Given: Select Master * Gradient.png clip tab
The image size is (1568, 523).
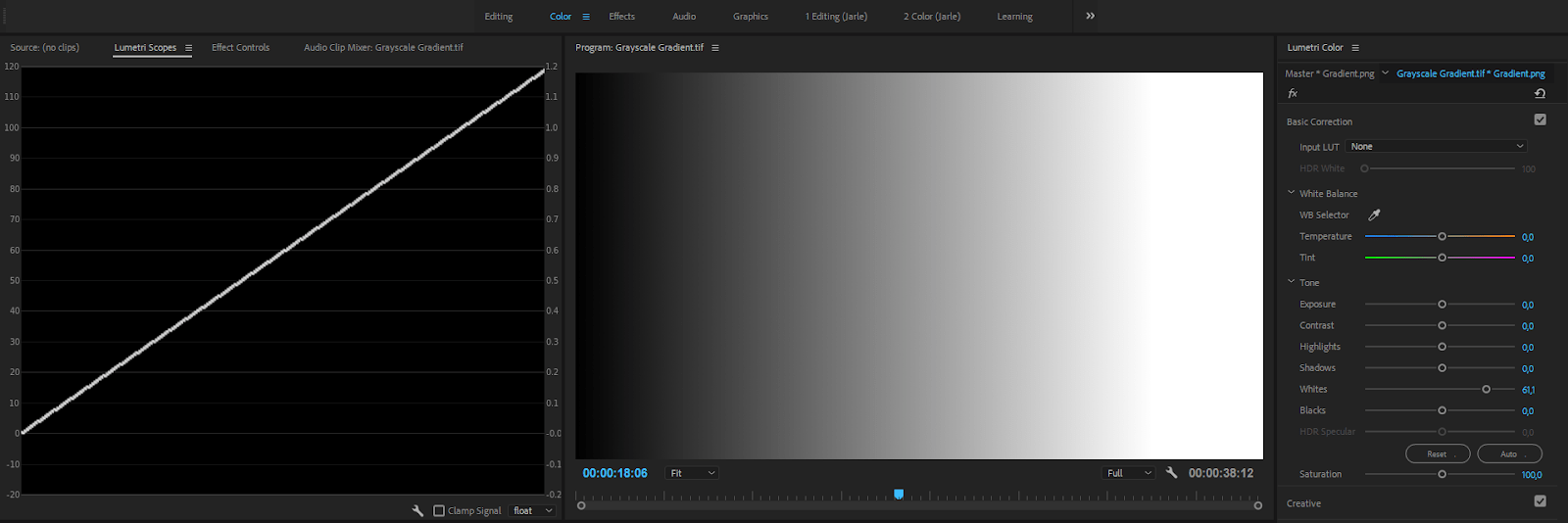Looking at the screenshot, I should [x=1329, y=73].
